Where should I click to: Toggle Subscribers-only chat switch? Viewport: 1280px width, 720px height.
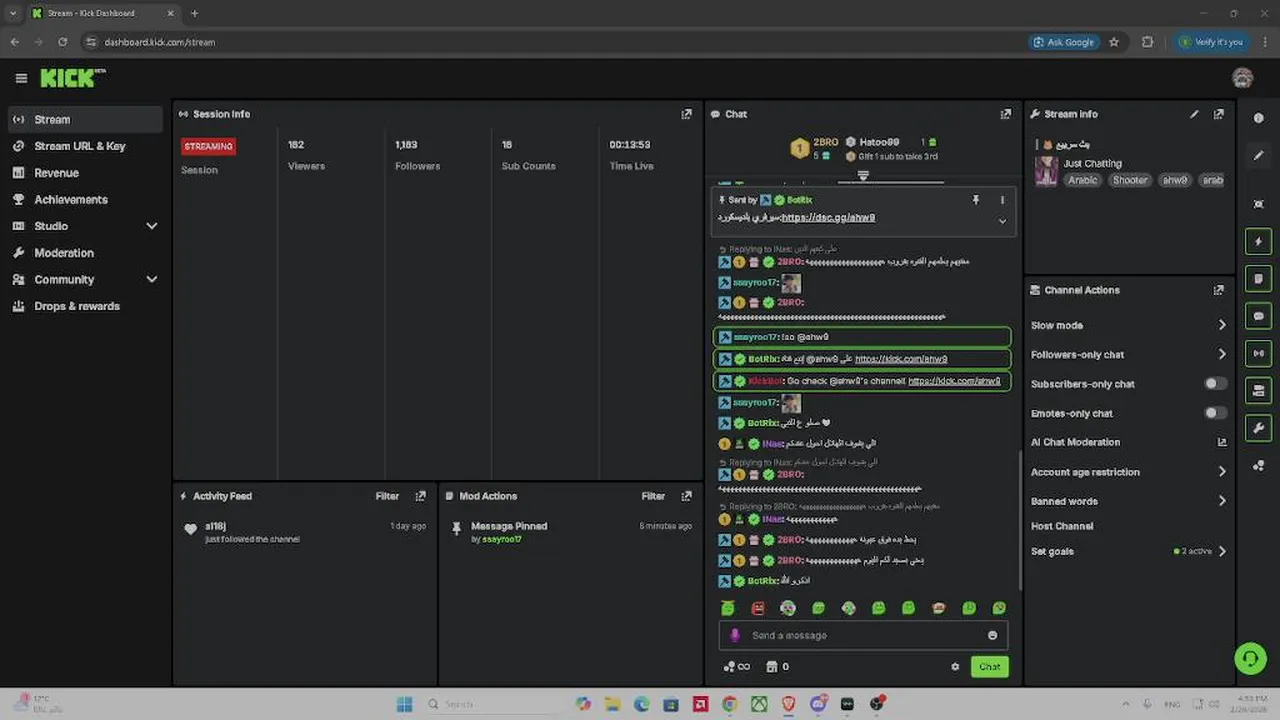(1215, 384)
